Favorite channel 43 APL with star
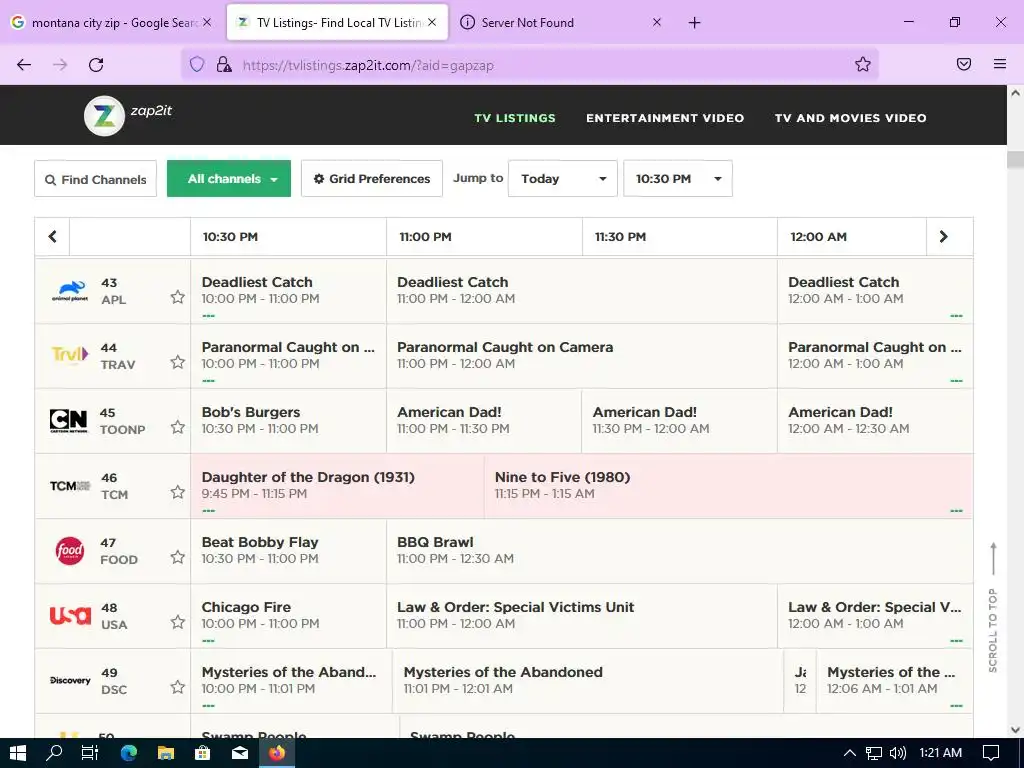This screenshot has height=768, width=1024. point(178,297)
